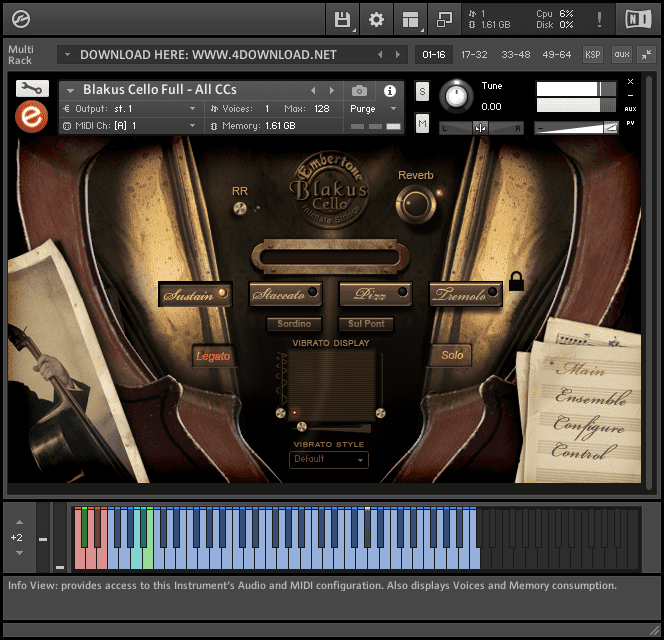Viewport: 664px width, 640px height.
Task: Toggle the aux sends button in header
Action: coord(622,55)
